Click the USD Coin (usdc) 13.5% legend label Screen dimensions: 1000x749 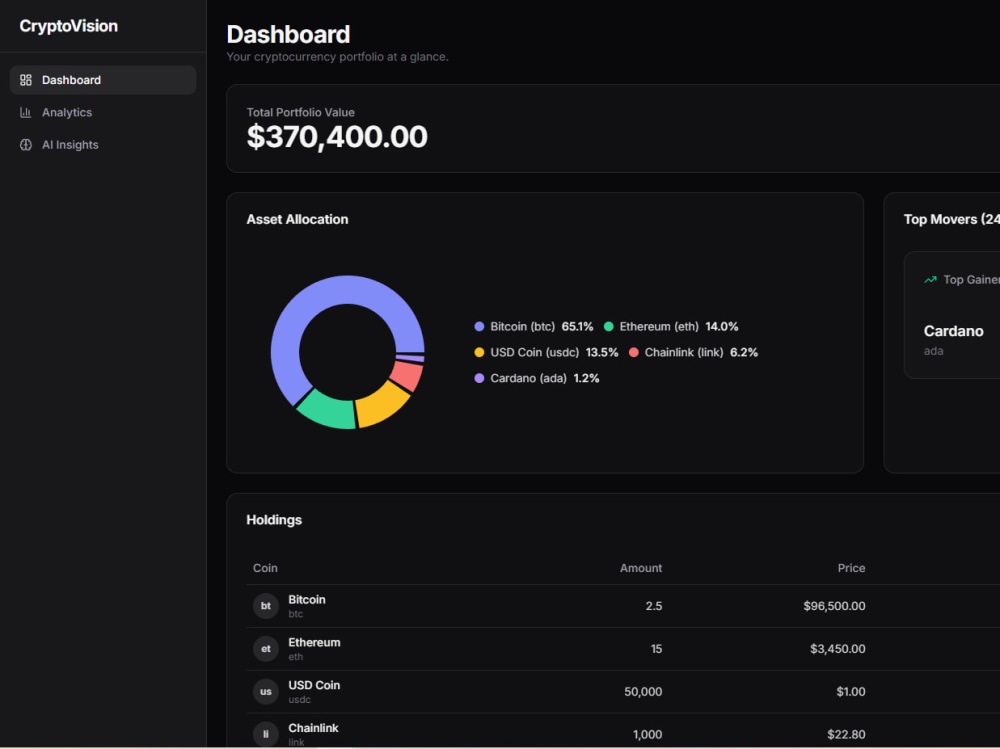coord(554,352)
